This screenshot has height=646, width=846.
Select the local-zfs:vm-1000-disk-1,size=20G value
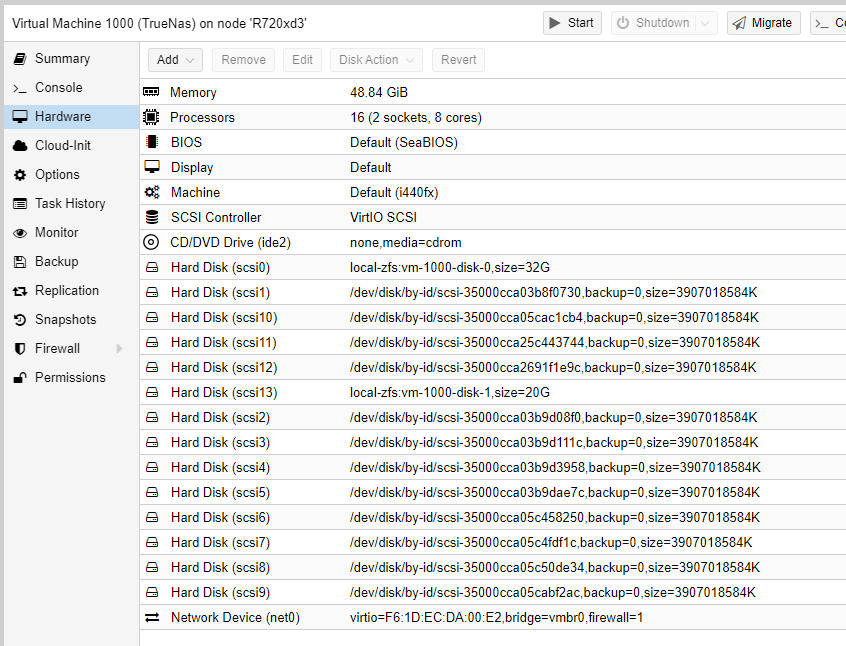[x=449, y=392]
